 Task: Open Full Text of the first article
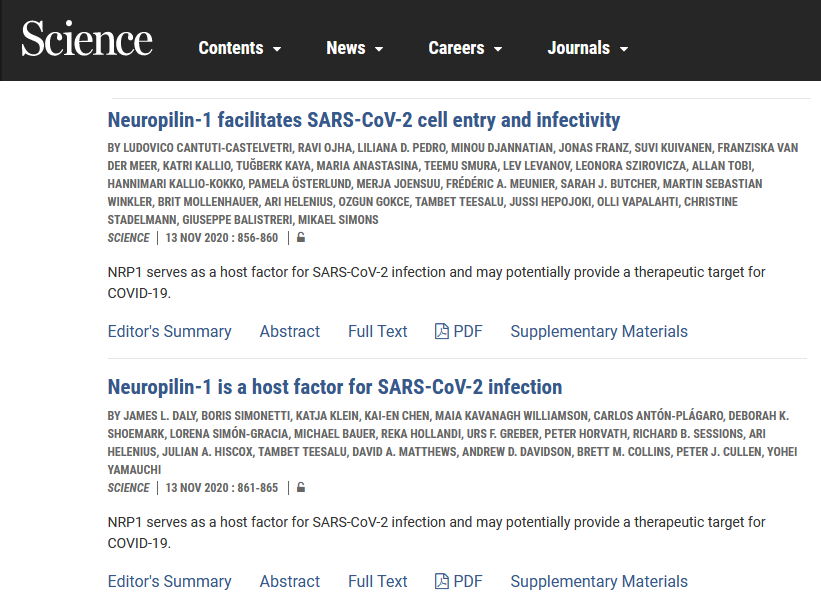[x=378, y=331]
